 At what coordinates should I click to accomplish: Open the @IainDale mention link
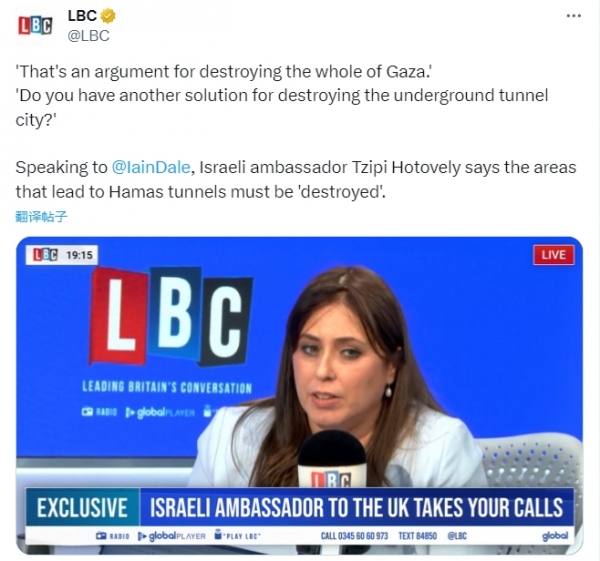(151, 167)
